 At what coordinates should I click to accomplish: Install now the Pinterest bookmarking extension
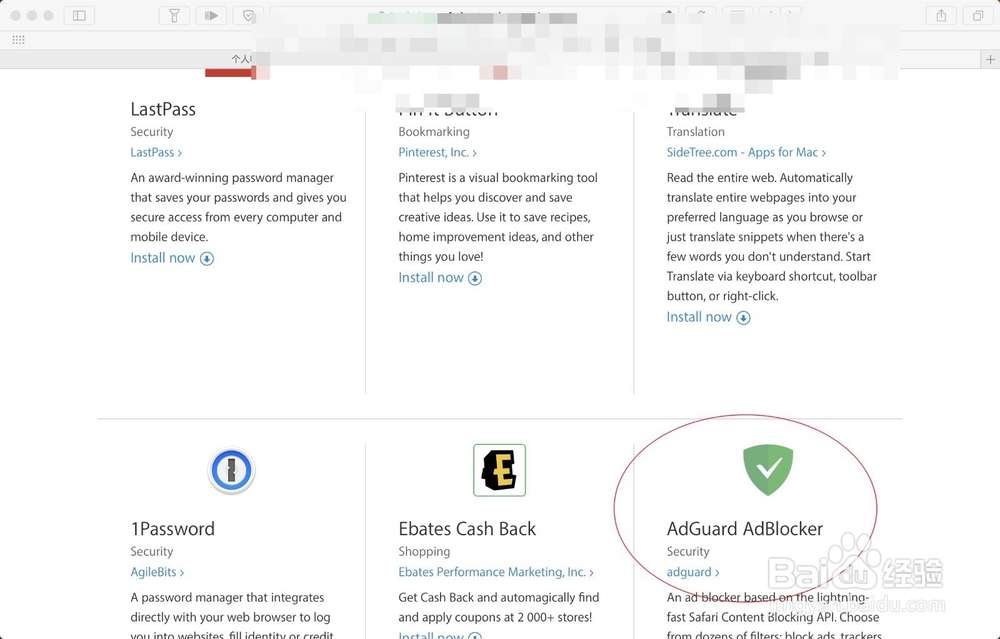click(440, 278)
